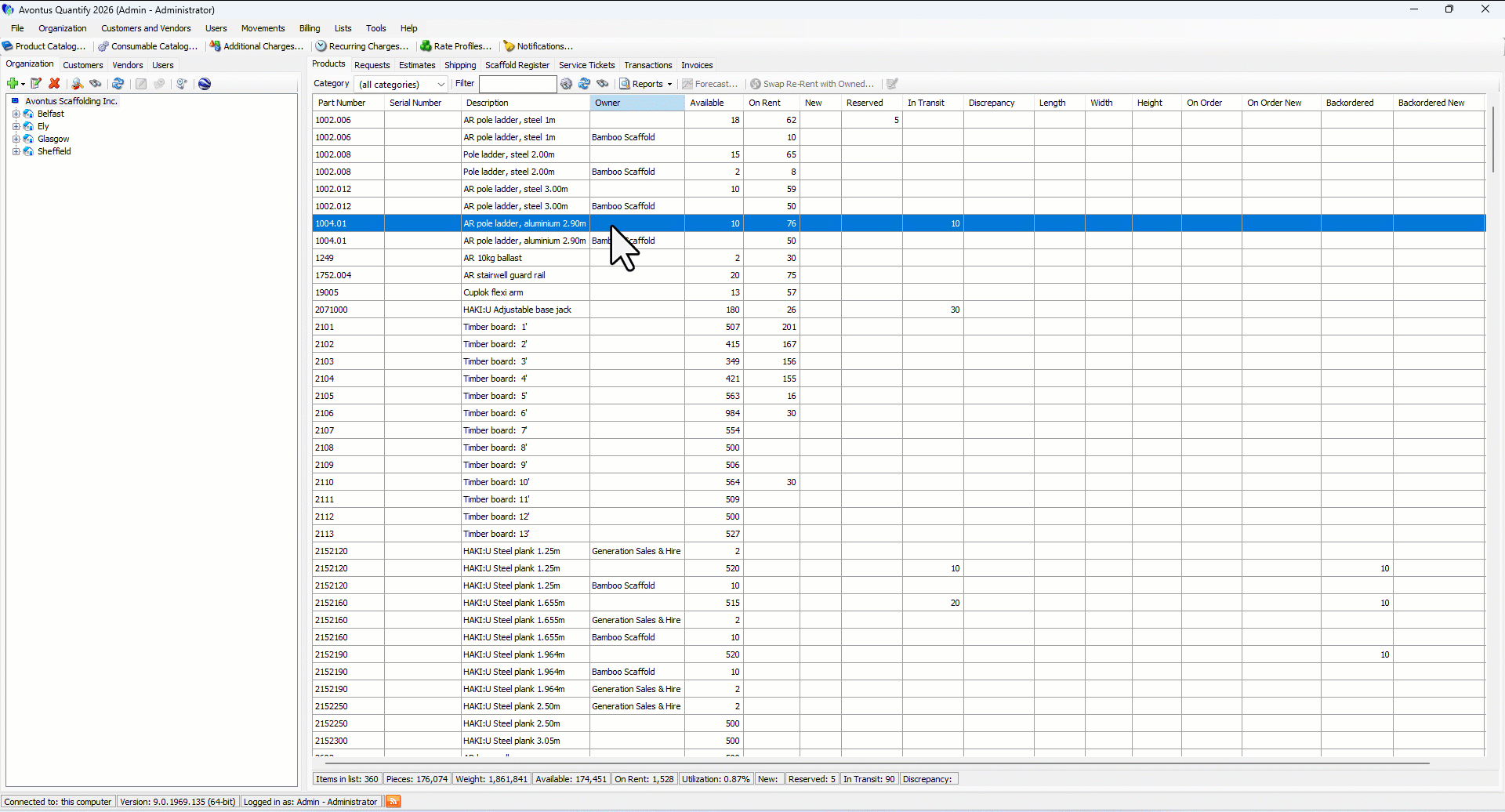Click the Swap Re-Rent with Owned icon

(756, 84)
